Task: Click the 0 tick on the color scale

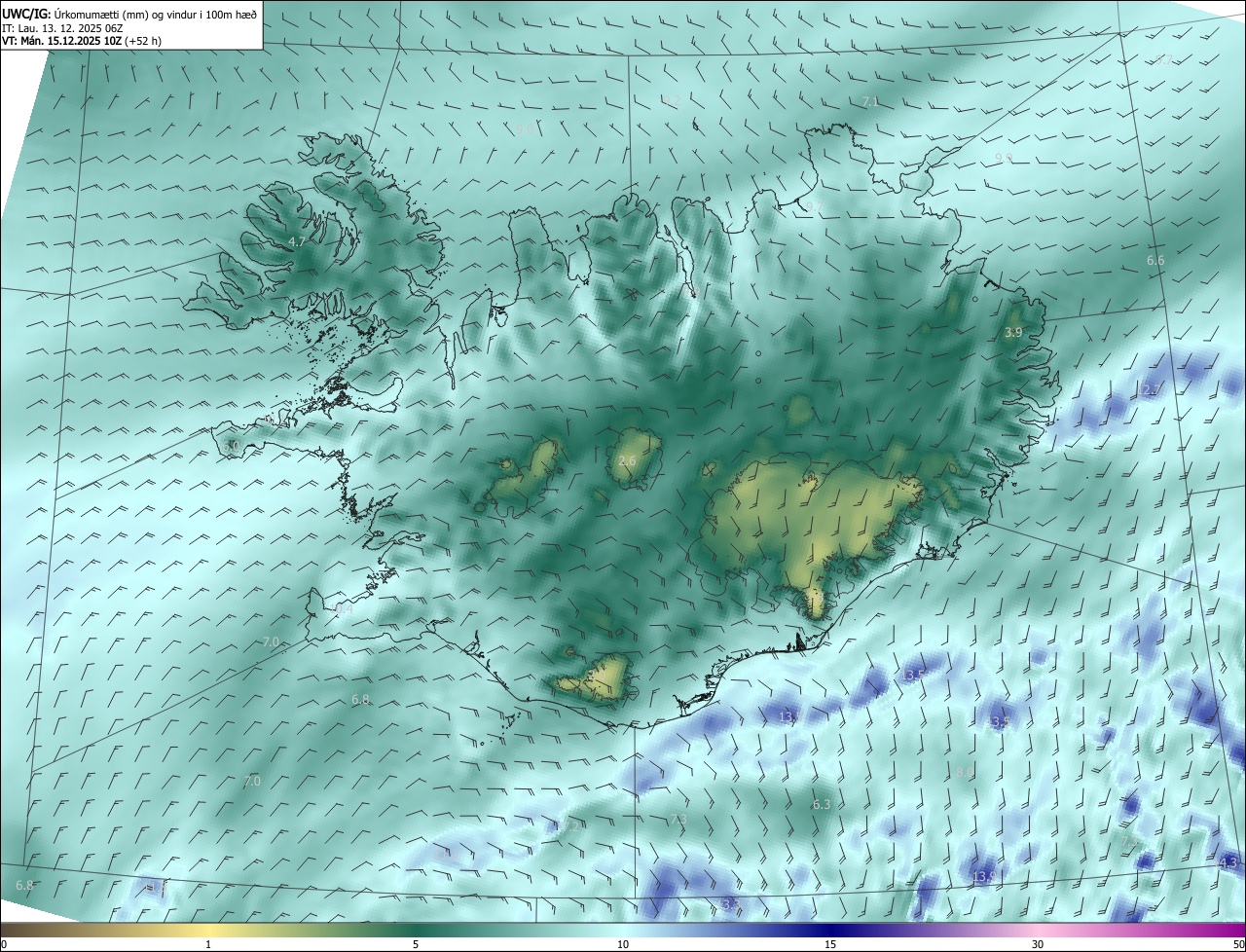Action: point(3,944)
